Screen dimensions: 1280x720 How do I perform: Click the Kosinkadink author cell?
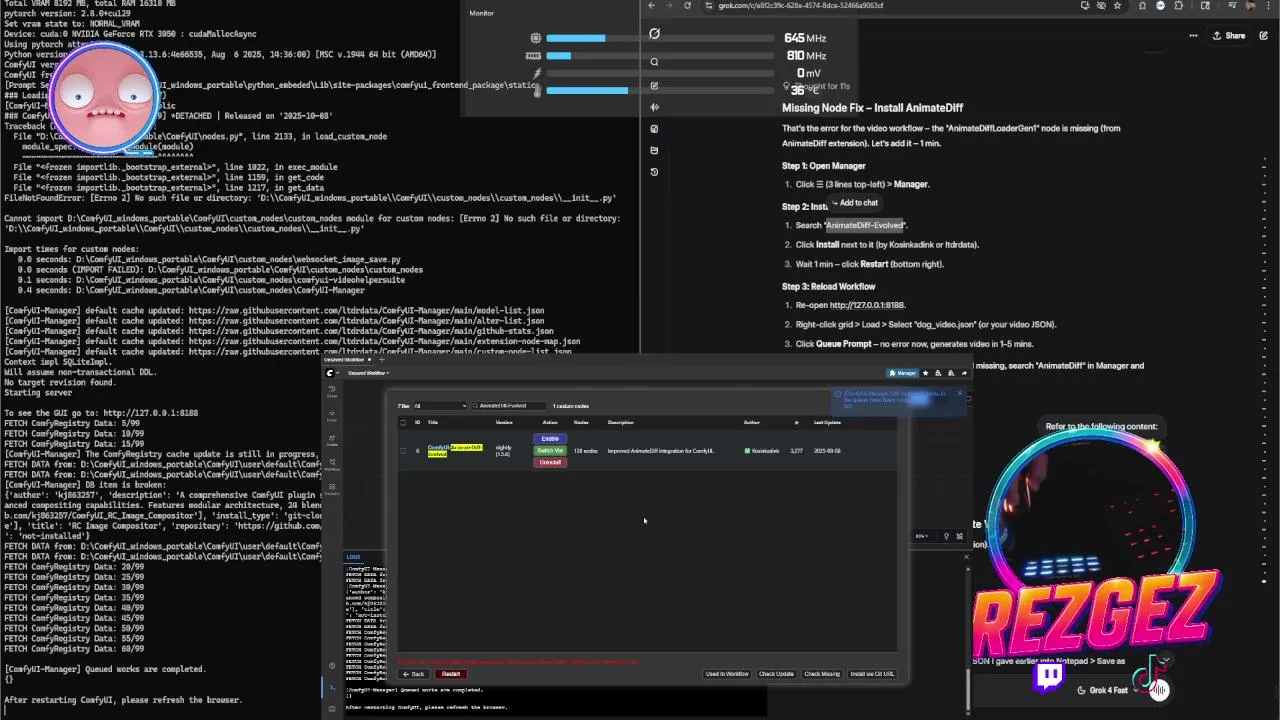(762, 451)
